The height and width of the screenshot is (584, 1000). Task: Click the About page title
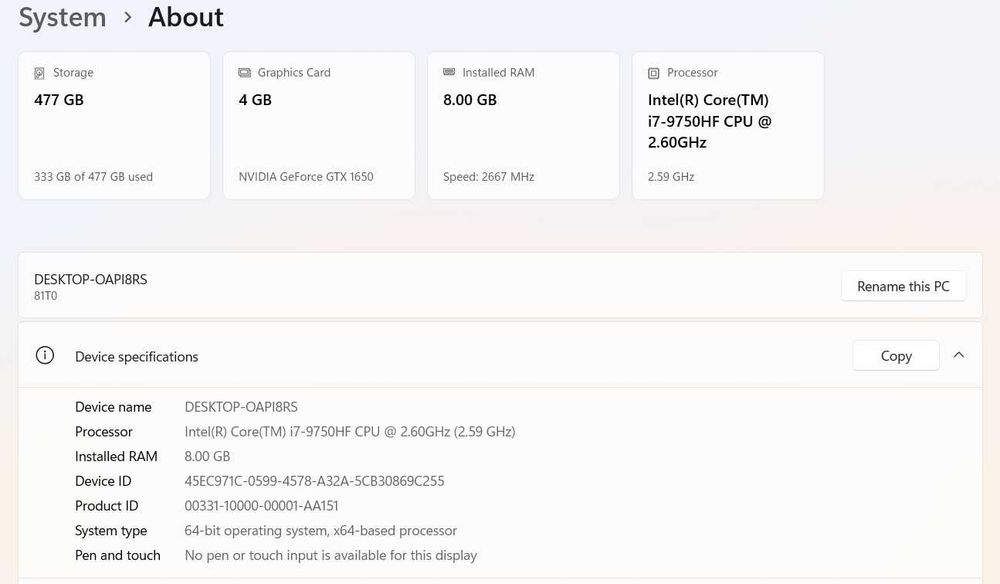[x=186, y=17]
